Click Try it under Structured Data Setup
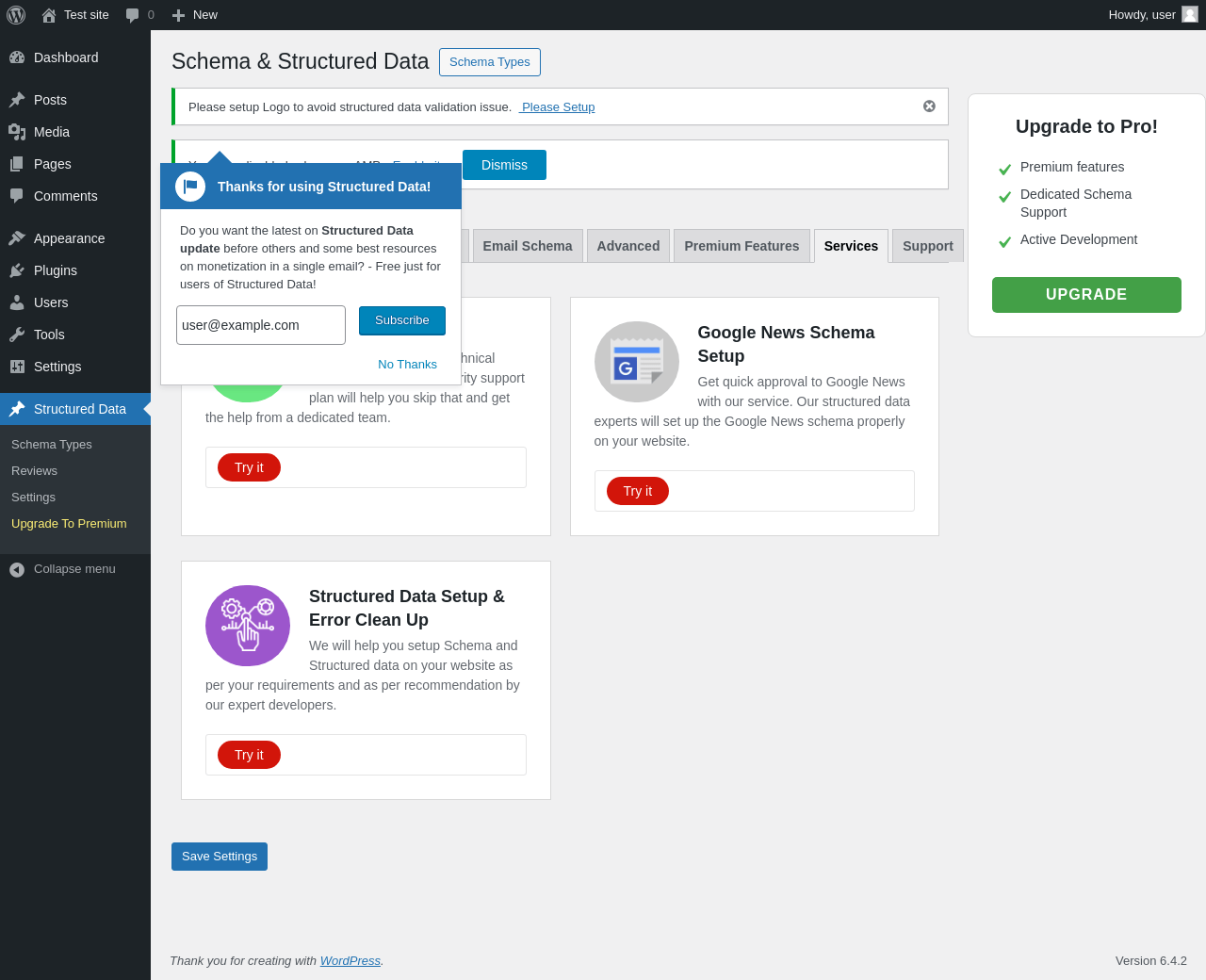 click(249, 755)
